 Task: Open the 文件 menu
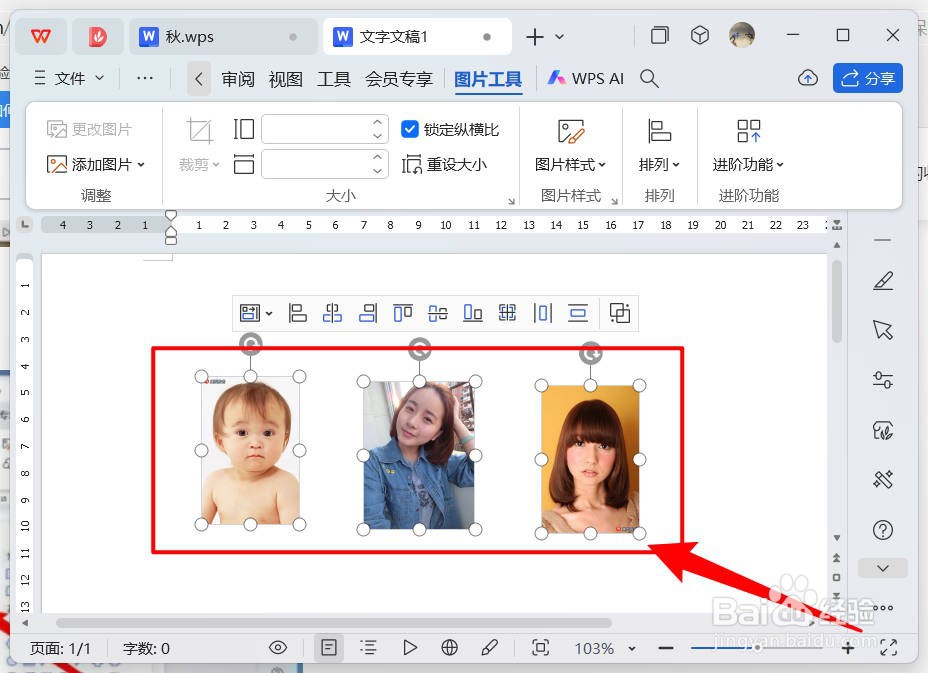(69, 78)
